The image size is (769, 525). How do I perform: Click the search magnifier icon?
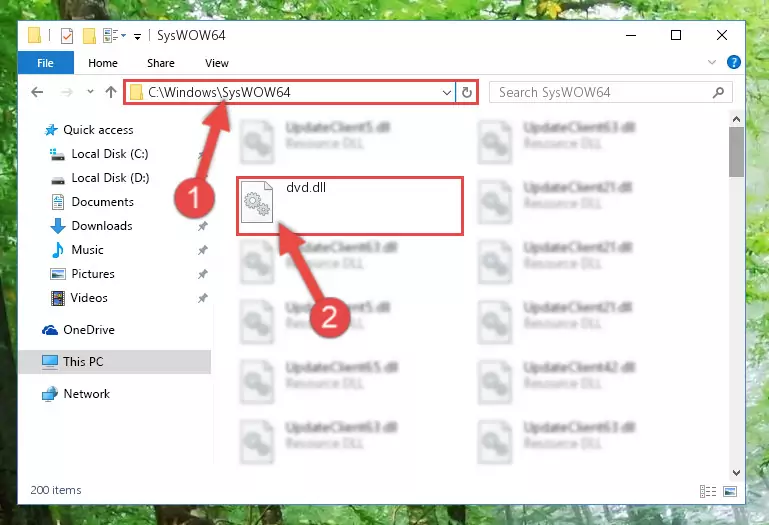pos(718,92)
